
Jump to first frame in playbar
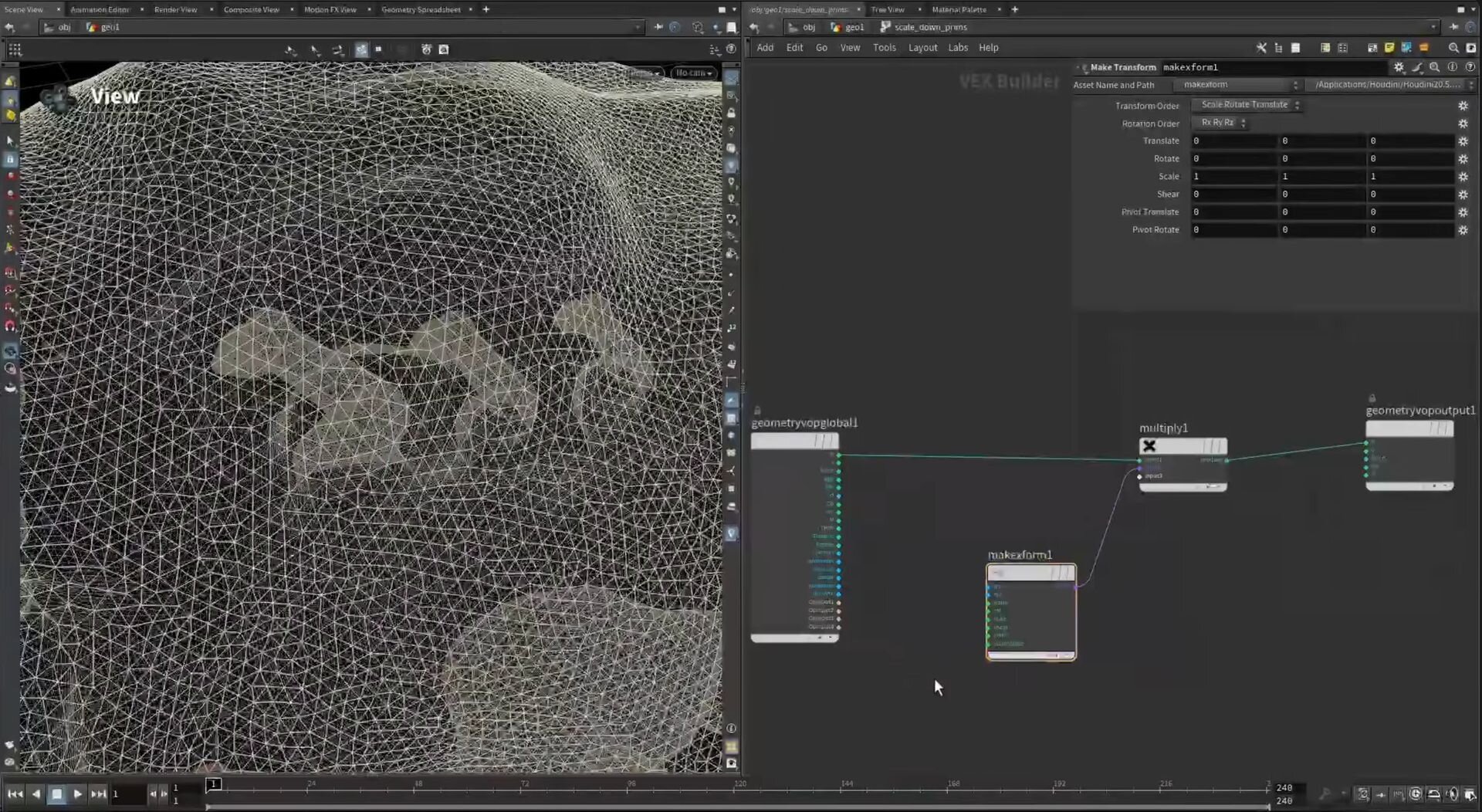[x=15, y=793]
